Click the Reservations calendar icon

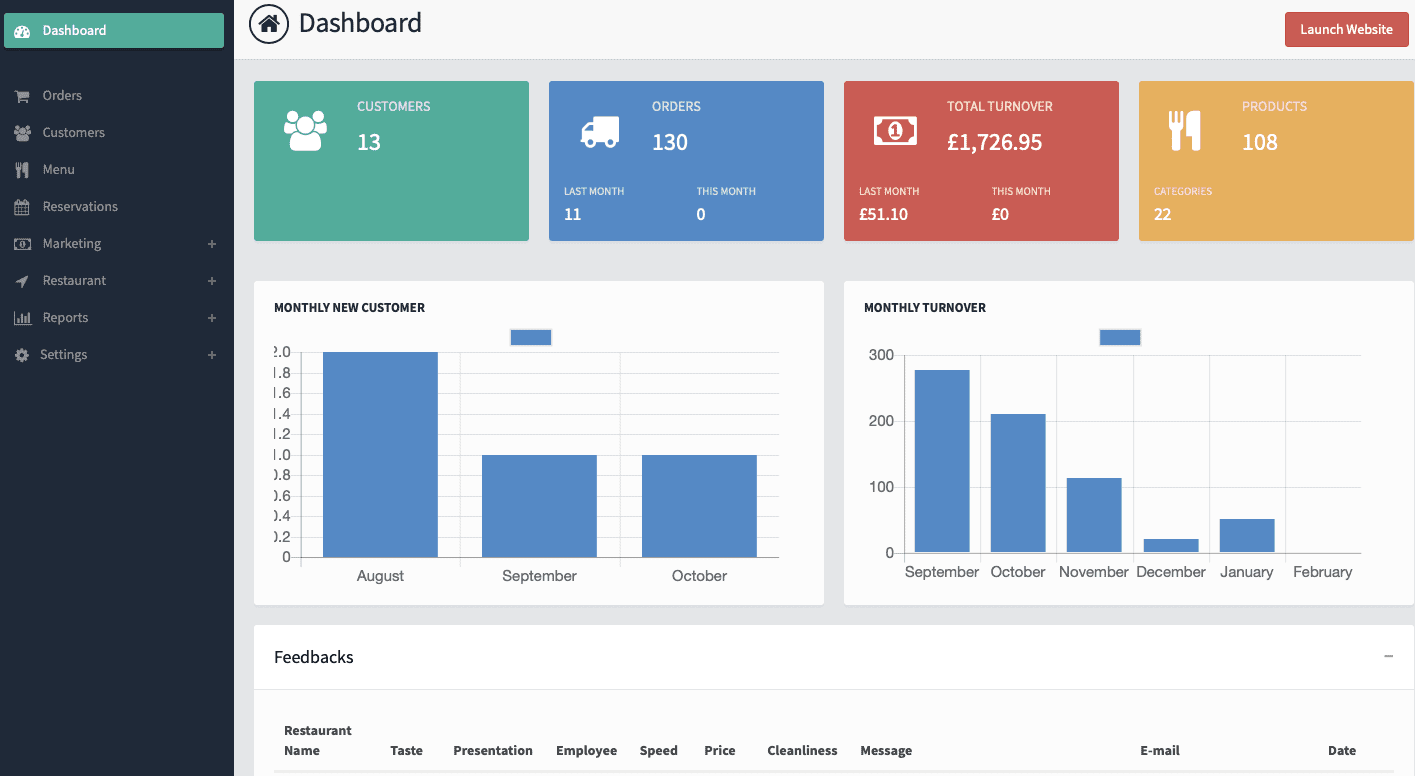click(x=22, y=206)
